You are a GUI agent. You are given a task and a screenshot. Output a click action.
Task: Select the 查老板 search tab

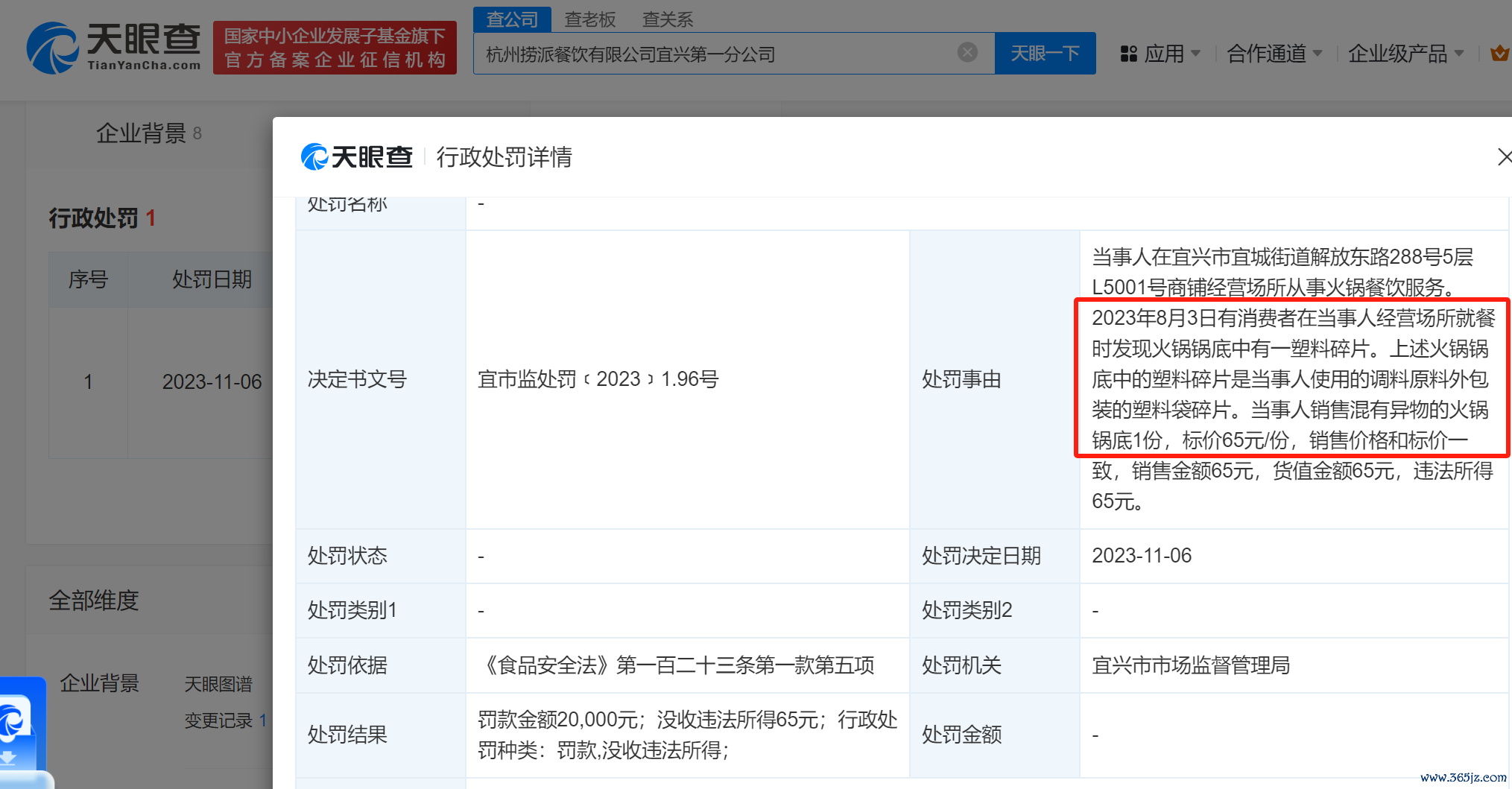[x=590, y=19]
